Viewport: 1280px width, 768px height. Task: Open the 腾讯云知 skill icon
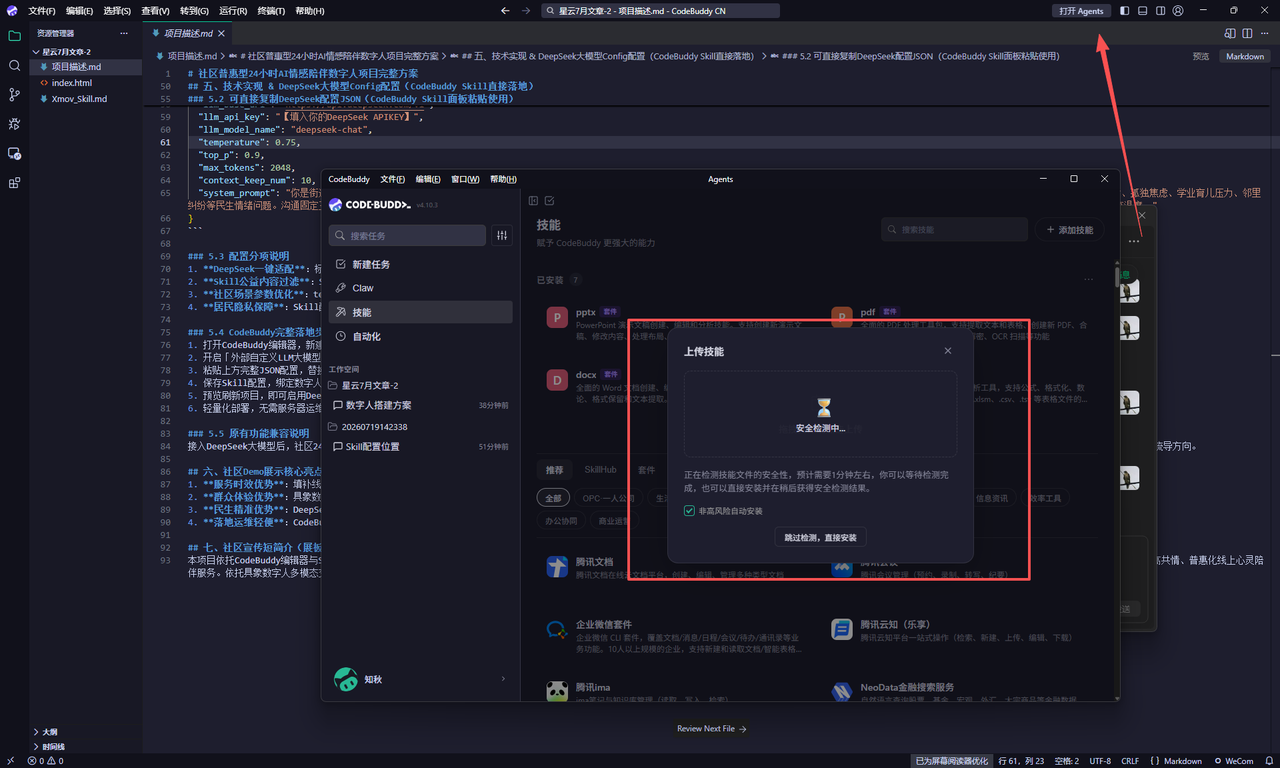pos(842,630)
